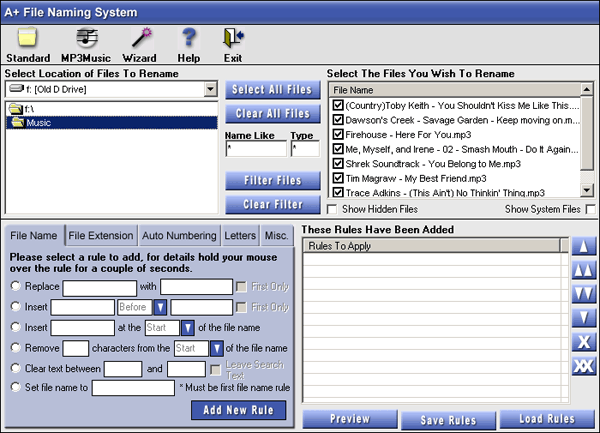Remove all rules with double X button

pos(584,366)
